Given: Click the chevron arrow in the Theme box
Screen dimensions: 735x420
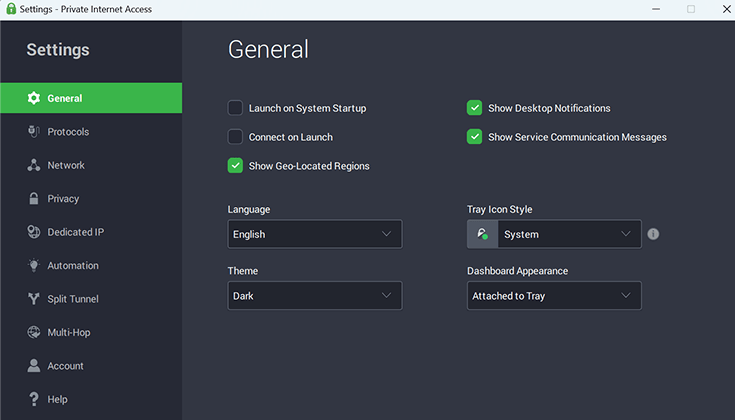Looking at the screenshot, I should 386,295.
